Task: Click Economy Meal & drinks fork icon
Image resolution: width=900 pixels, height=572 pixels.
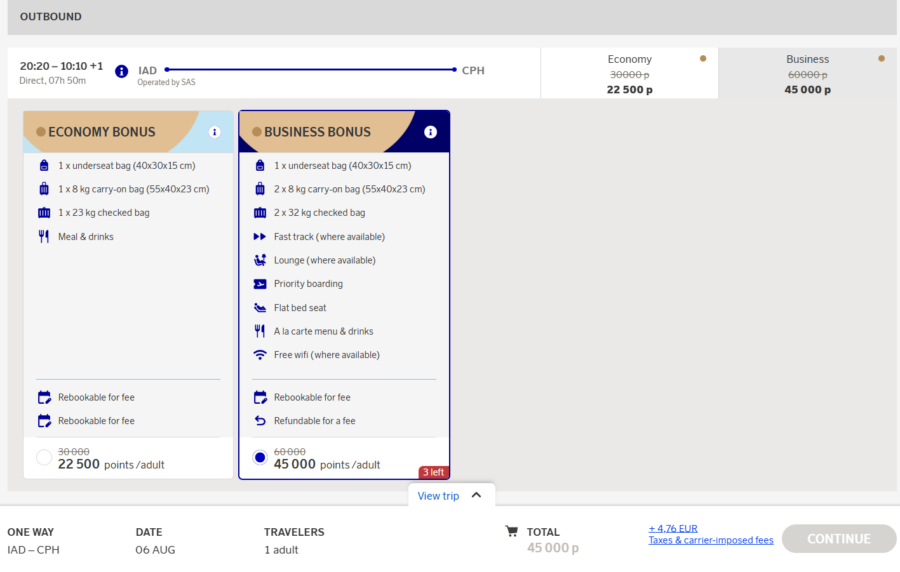Action: click(44, 236)
